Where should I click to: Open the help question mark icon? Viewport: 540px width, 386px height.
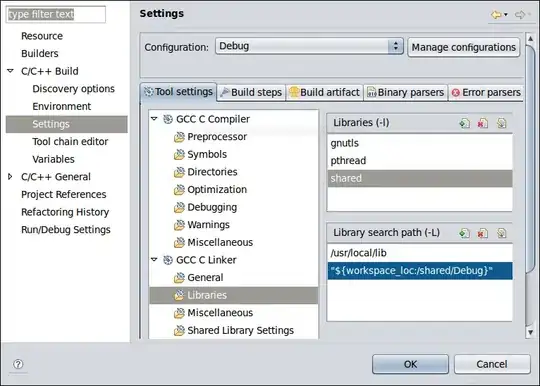click(18, 364)
